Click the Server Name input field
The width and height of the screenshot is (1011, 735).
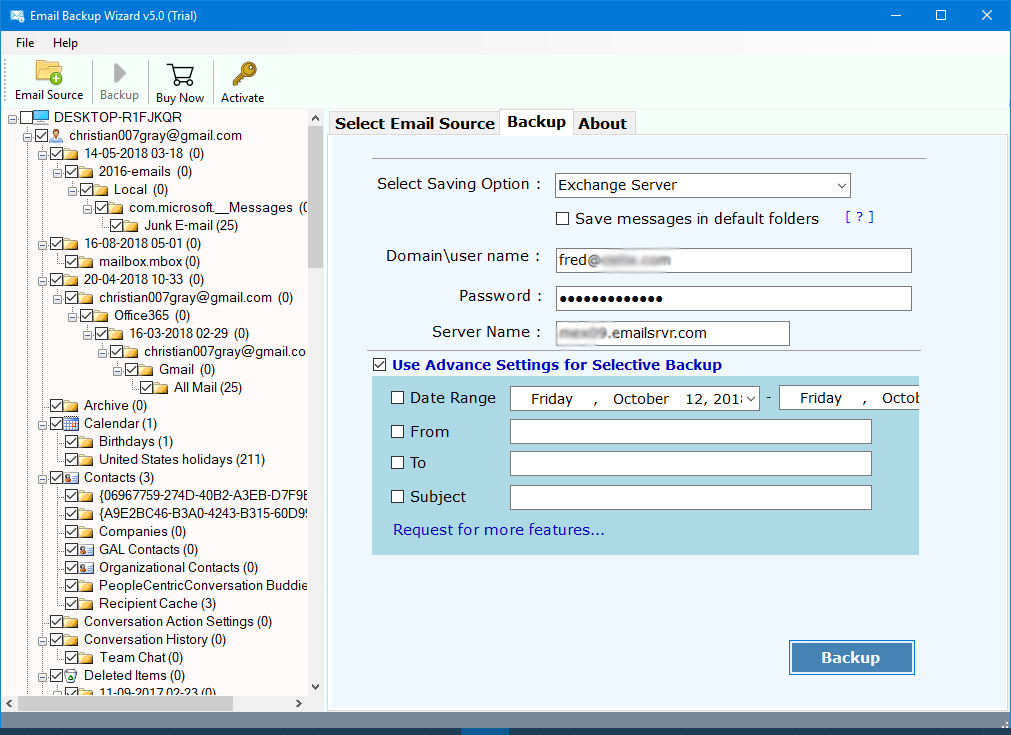672,333
